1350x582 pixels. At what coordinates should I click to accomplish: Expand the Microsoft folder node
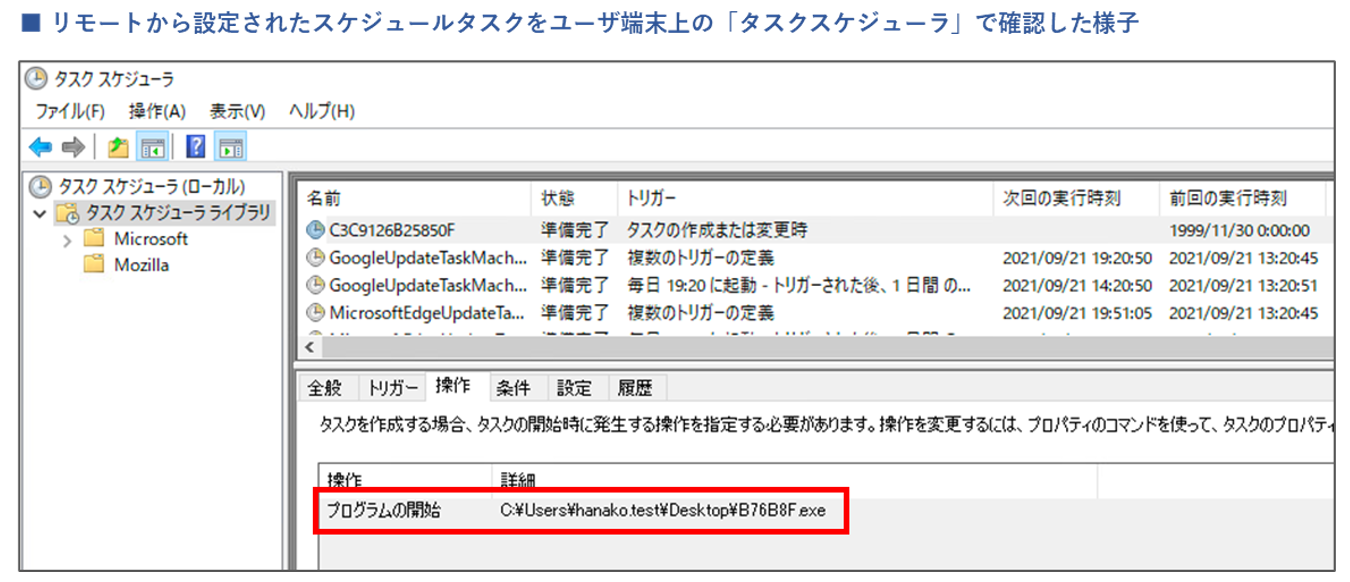[x=67, y=239]
